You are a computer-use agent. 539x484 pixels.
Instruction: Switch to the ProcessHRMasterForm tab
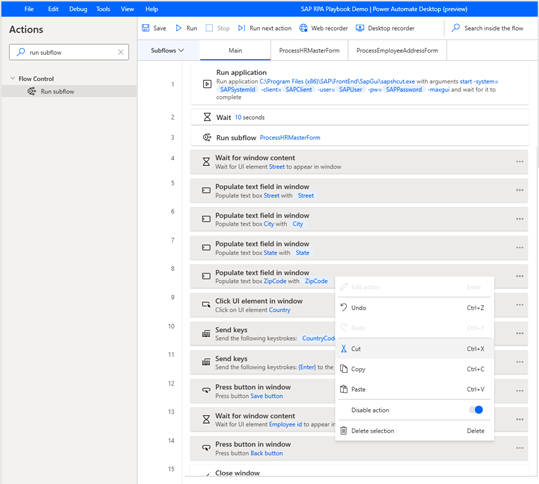[x=309, y=51]
